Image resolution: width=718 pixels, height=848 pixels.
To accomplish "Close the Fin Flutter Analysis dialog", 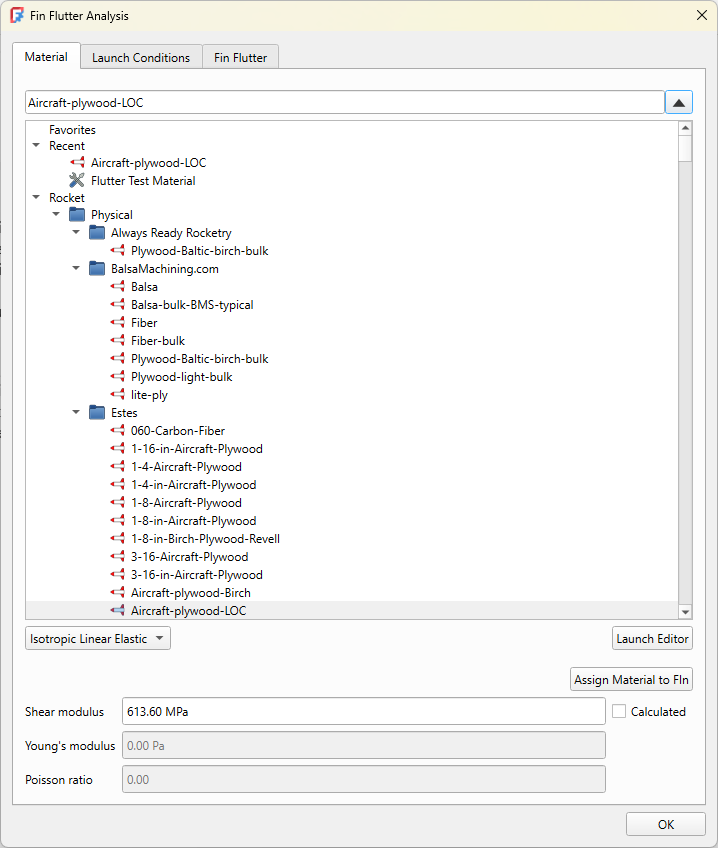I will pyautogui.click(x=702, y=15).
